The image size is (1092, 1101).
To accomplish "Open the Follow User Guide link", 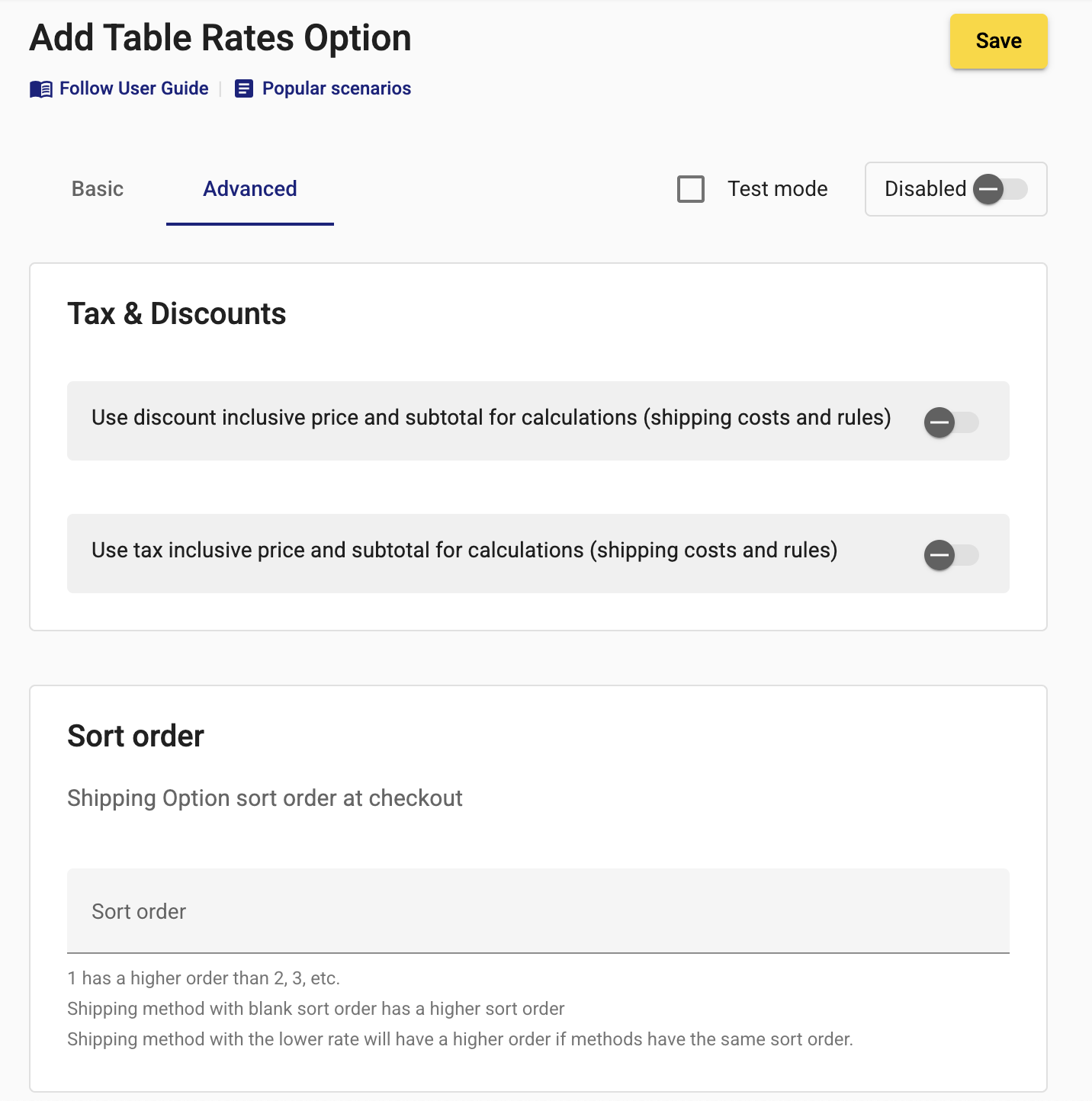I will (x=134, y=88).
